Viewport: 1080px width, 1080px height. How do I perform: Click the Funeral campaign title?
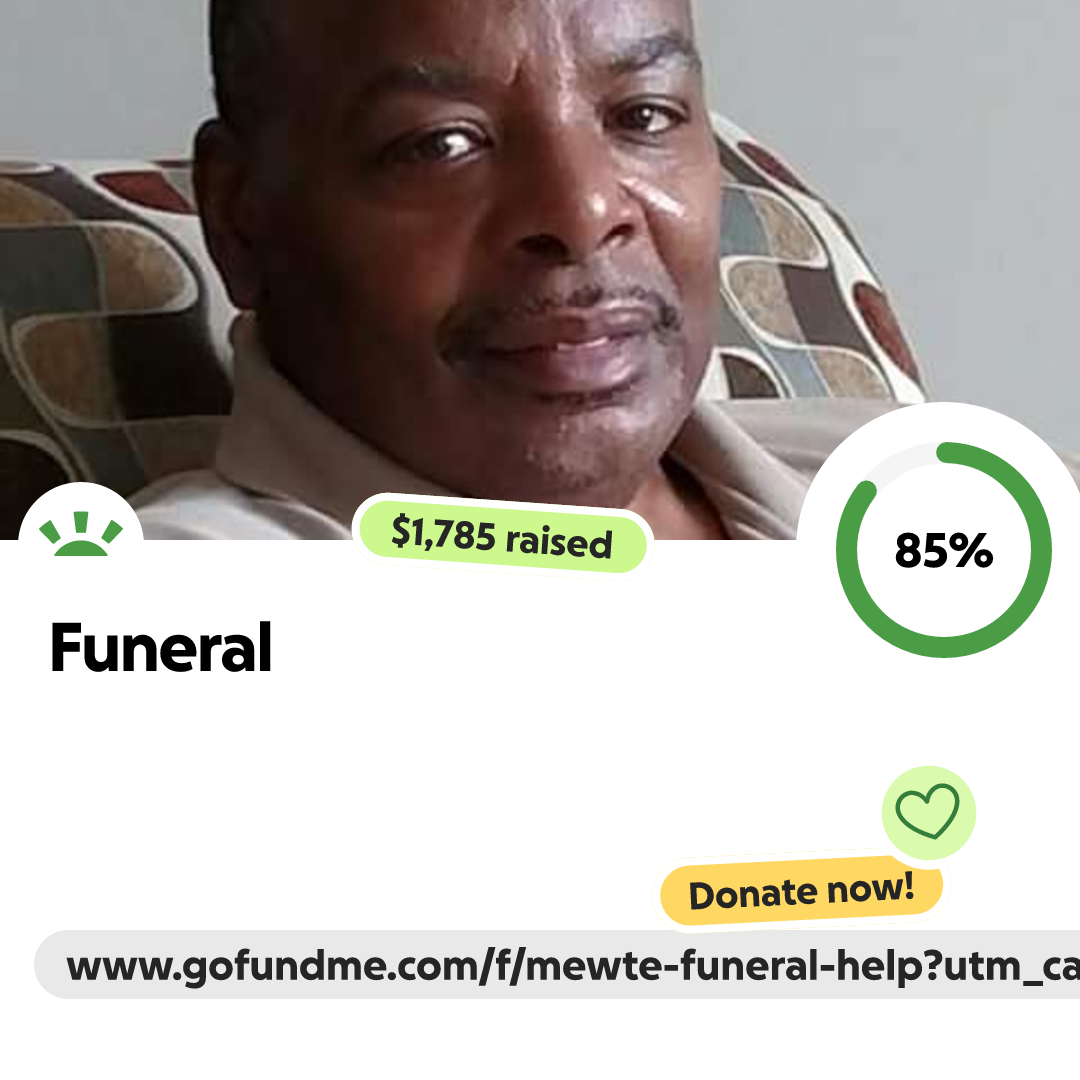tap(161, 647)
